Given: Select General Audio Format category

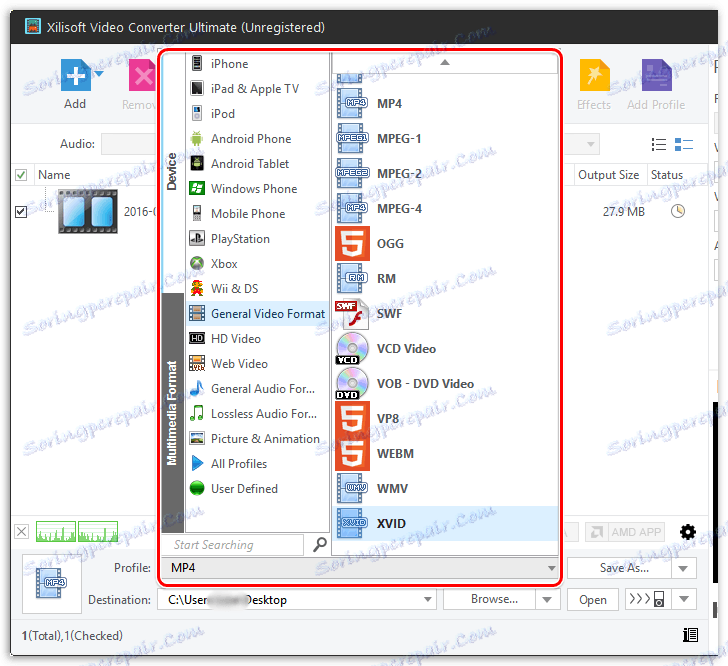Looking at the screenshot, I should coord(257,389).
